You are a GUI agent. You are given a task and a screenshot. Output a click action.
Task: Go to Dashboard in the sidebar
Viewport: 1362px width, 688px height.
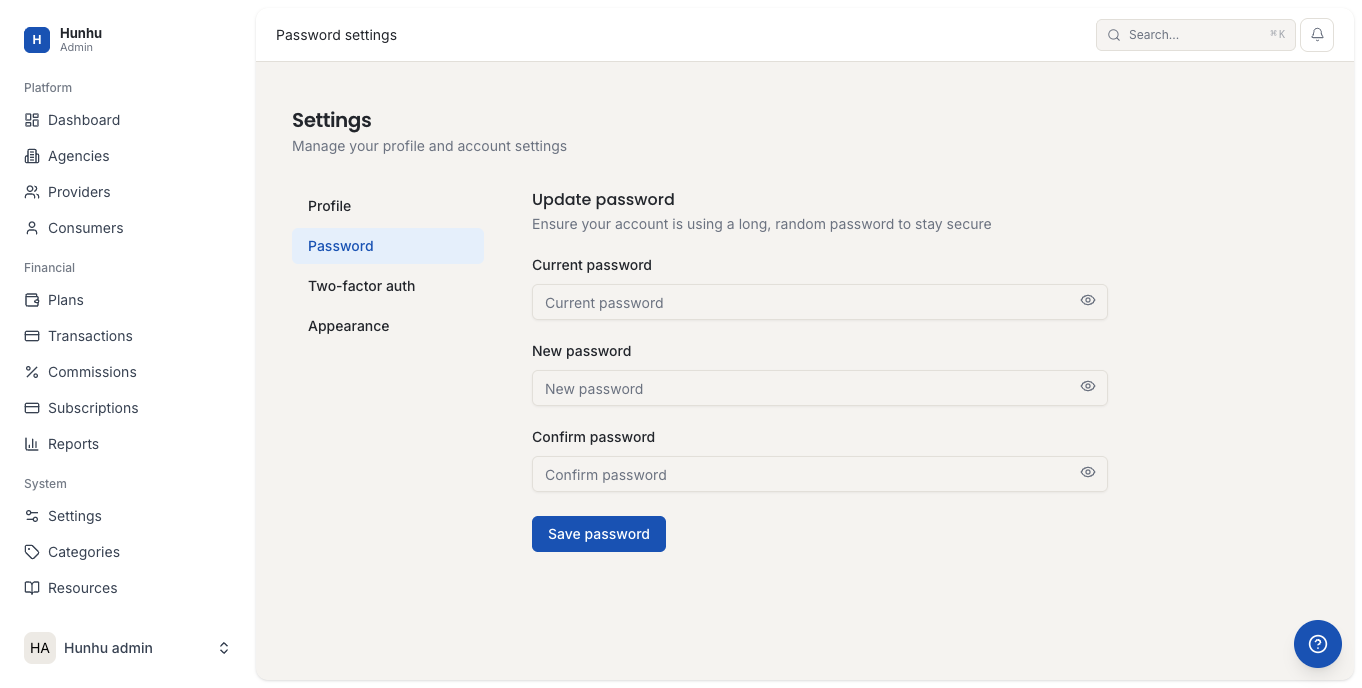[128, 120]
